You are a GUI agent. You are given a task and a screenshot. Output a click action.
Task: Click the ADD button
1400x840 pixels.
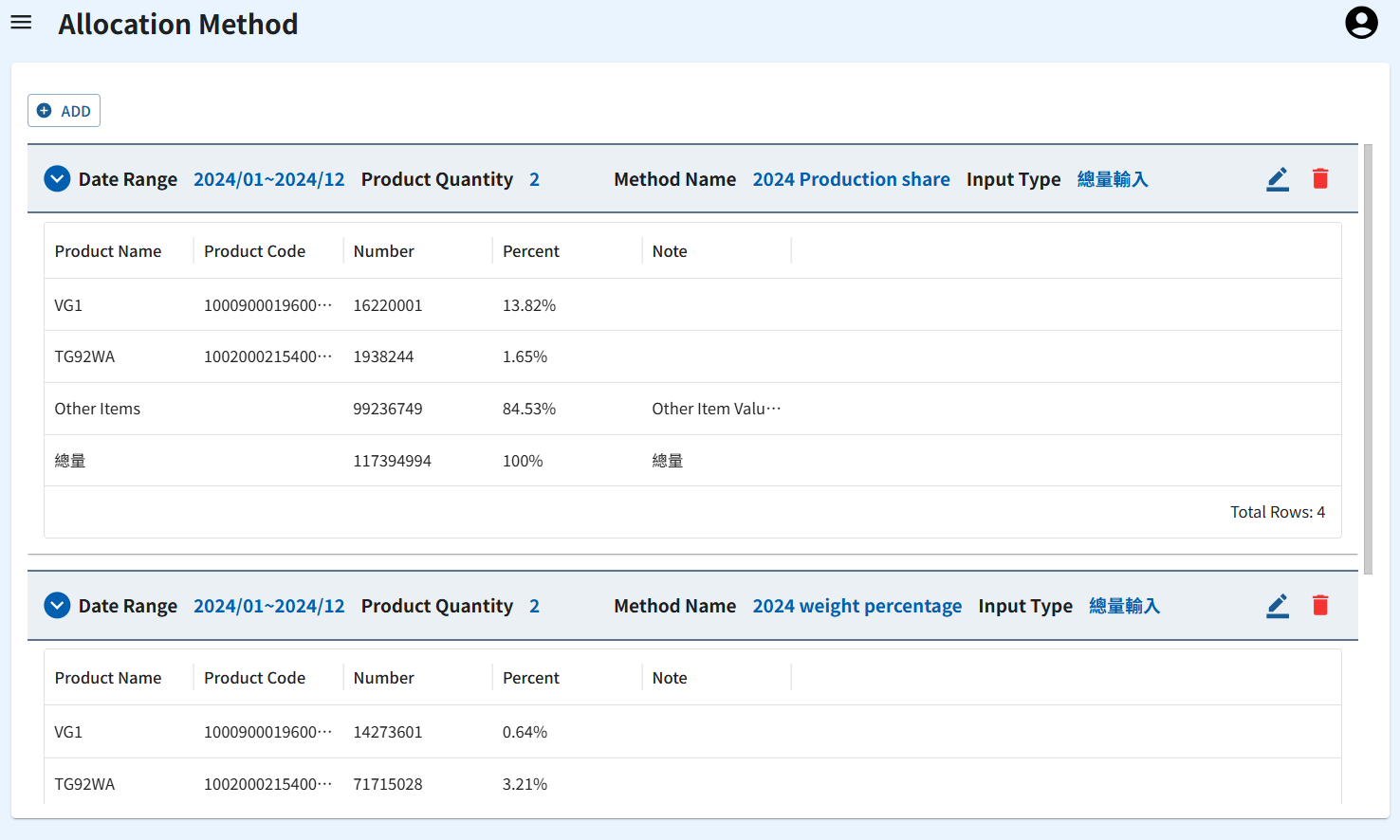click(64, 111)
